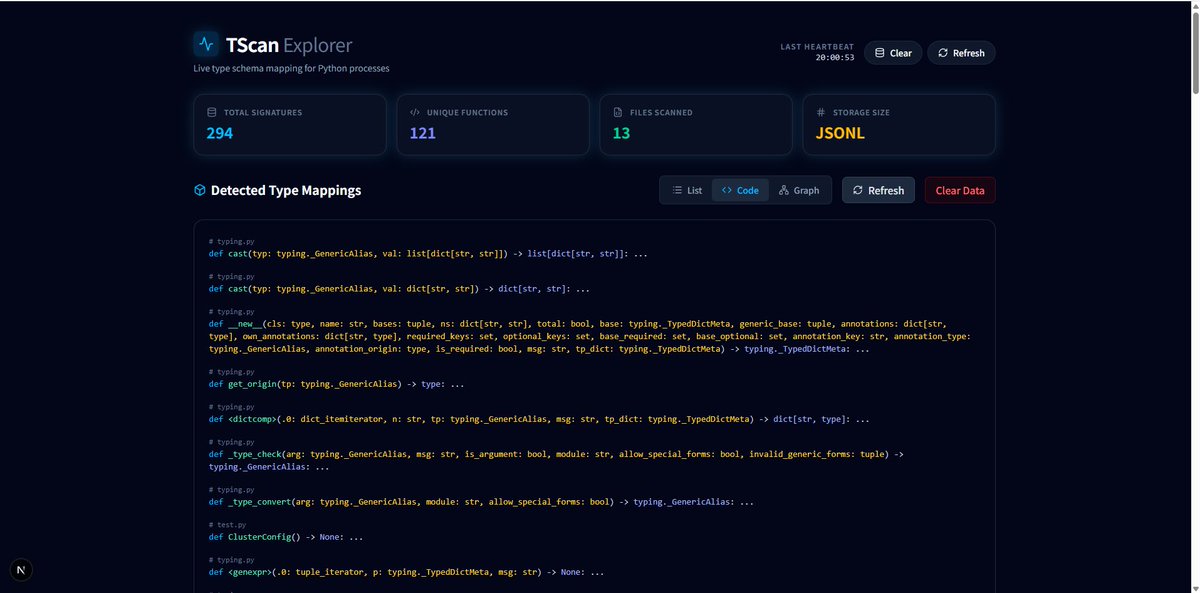Viewport: 1200px width, 593px height.
Task: Click the 'def get_origin' signature line
Action: click(336, 384)
